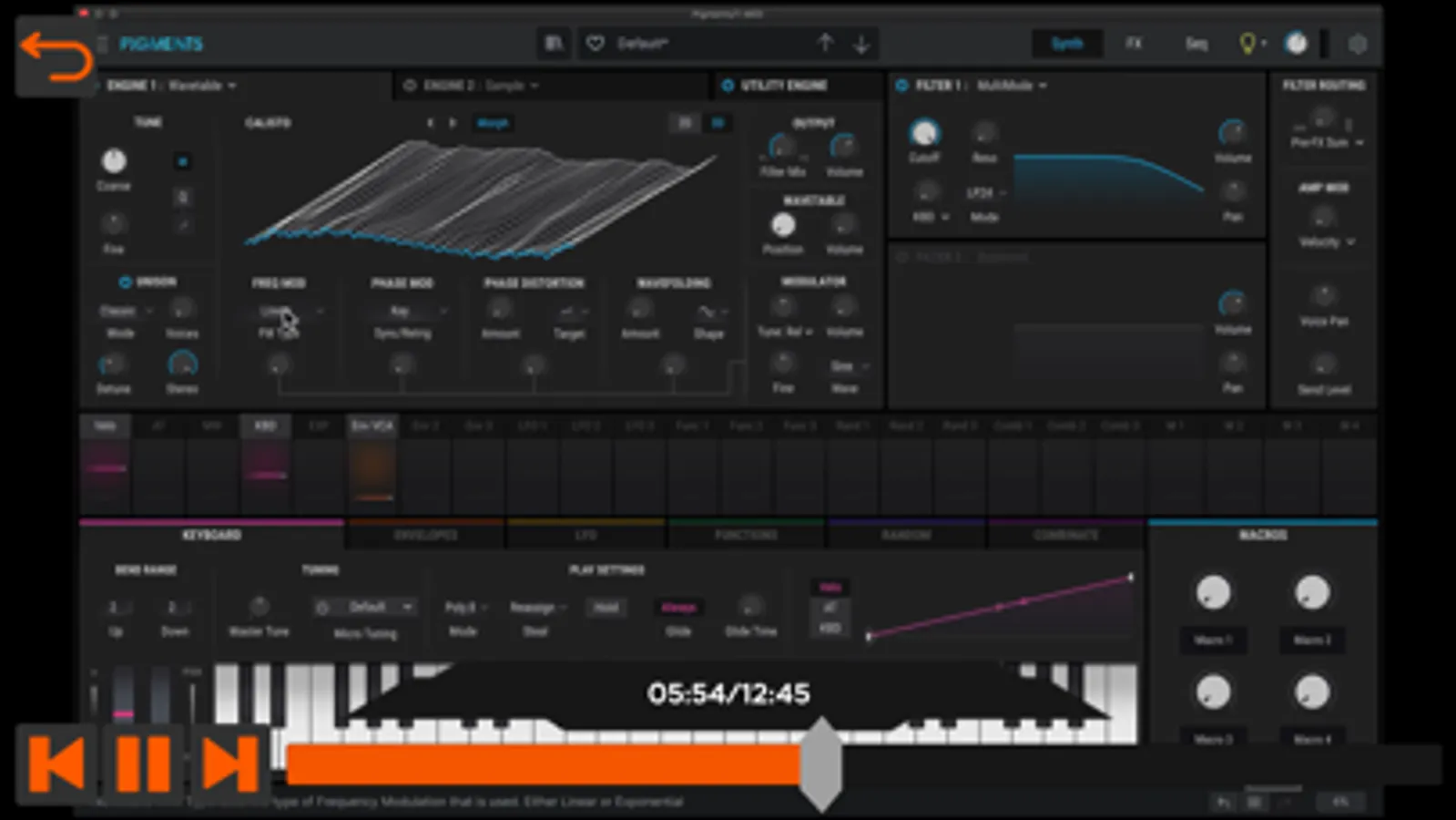Click the orange video progress bar
The image size is (1456, 820).
click(863, 764)
